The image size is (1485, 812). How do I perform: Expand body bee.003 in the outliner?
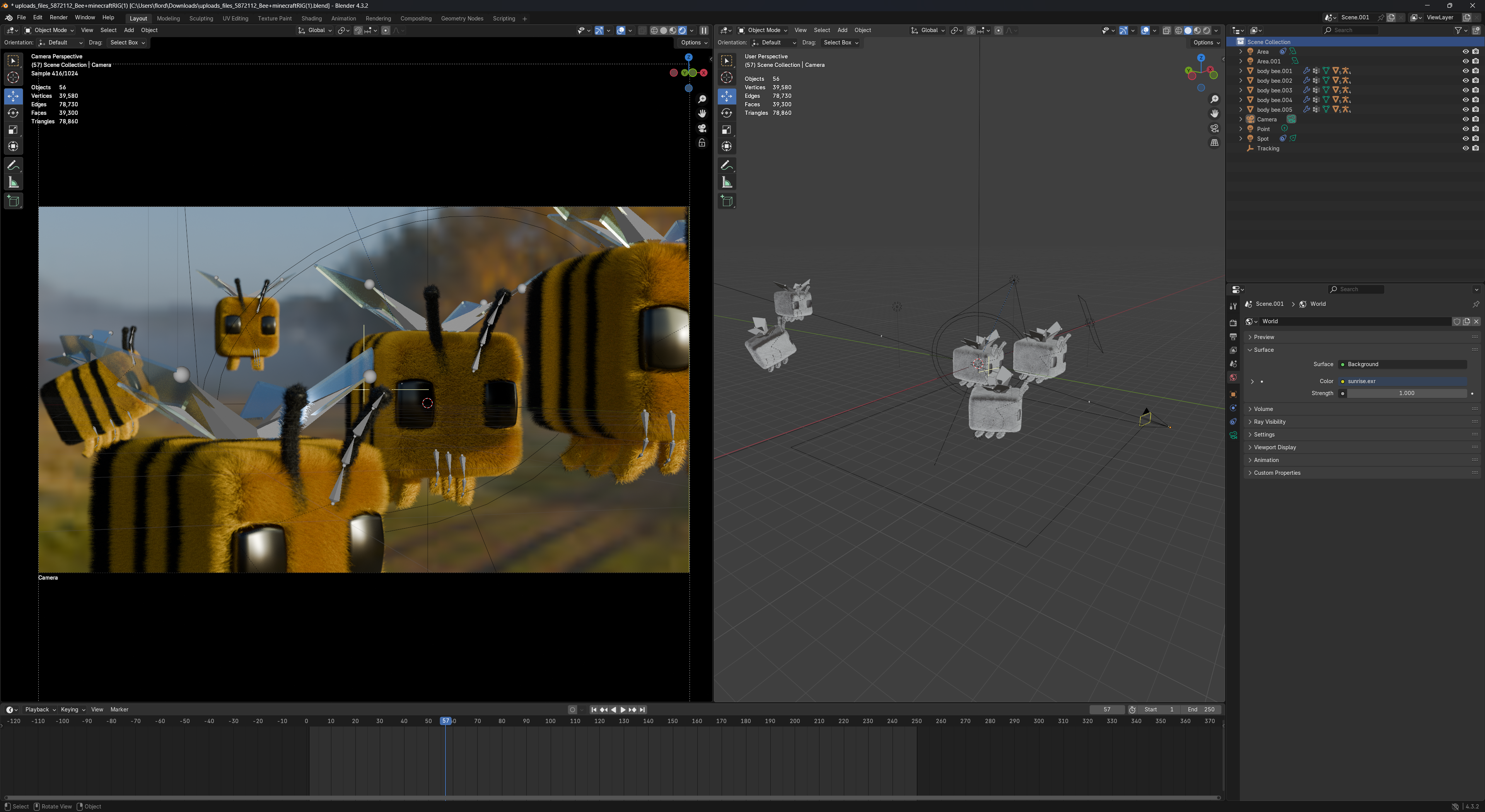(1241, 90)
